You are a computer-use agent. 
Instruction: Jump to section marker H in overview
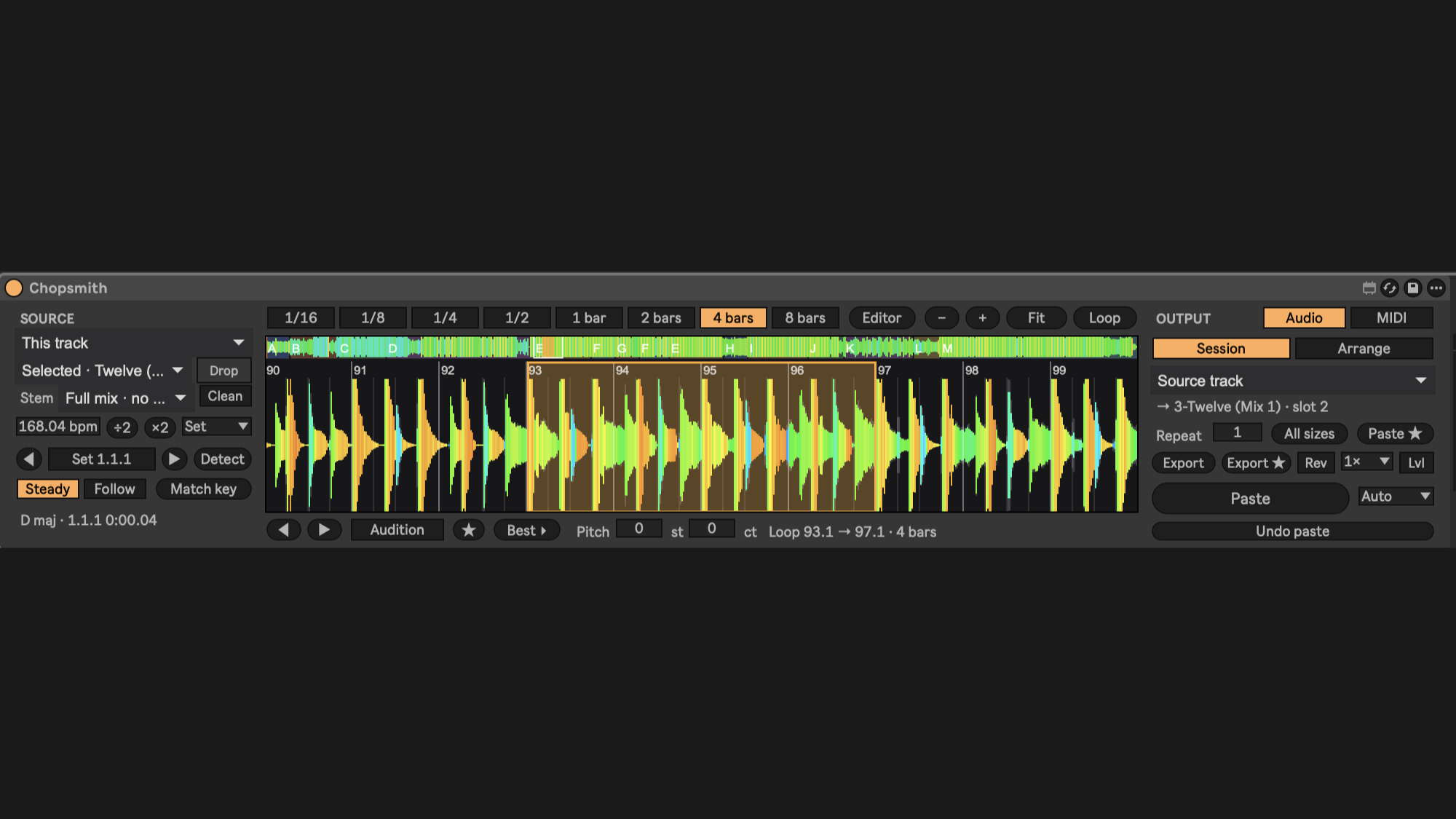729,348
